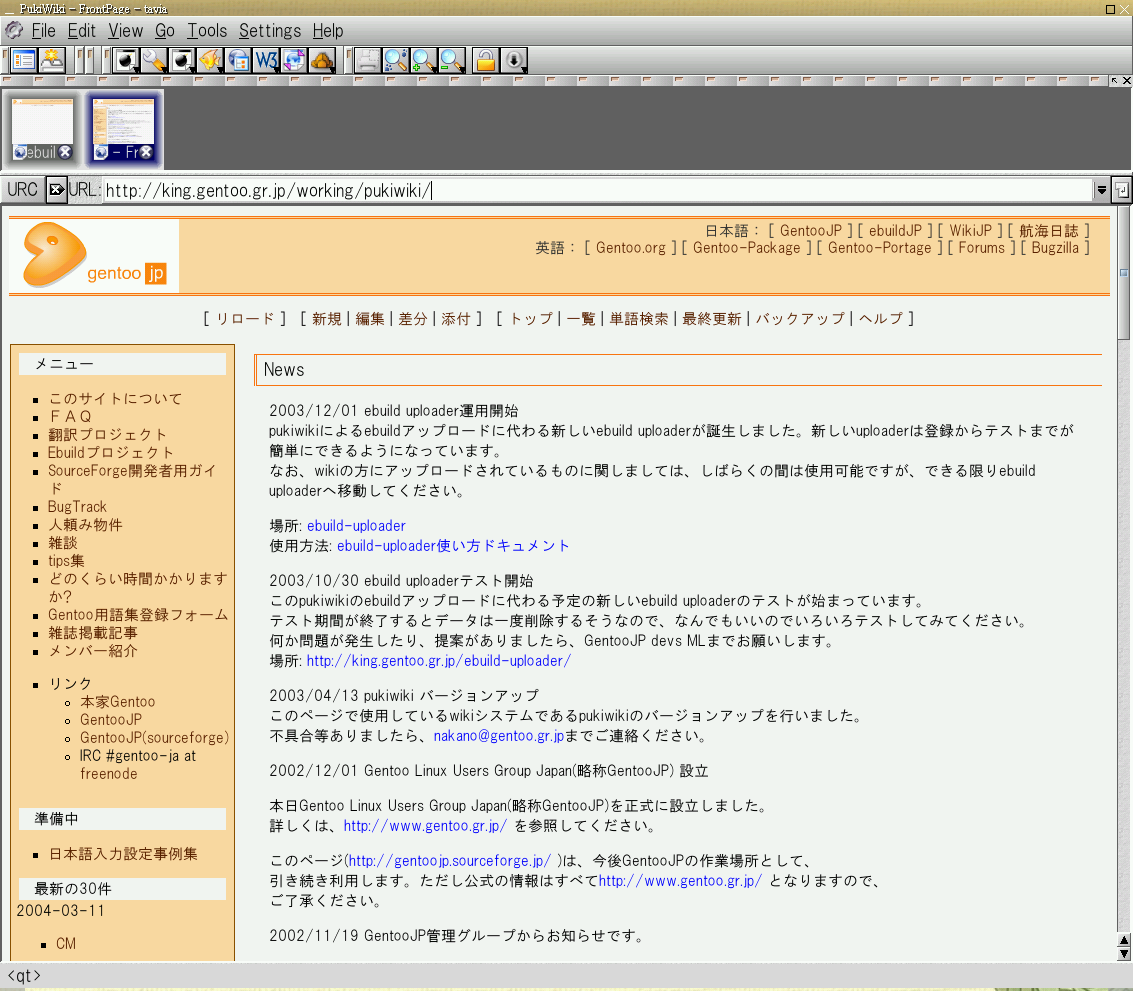1133x991 pixels.
Task: Click the yellow padlock security icon
Action: tap(486, 61)
